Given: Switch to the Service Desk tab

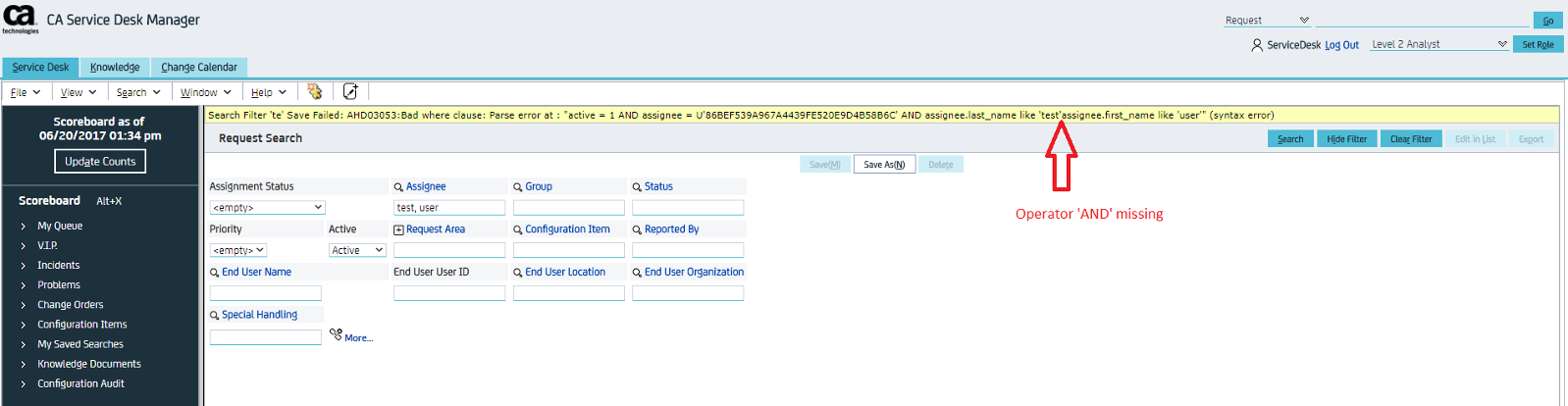Looking at the screenshot, I should pyautogui.click(x=40, y=68).
